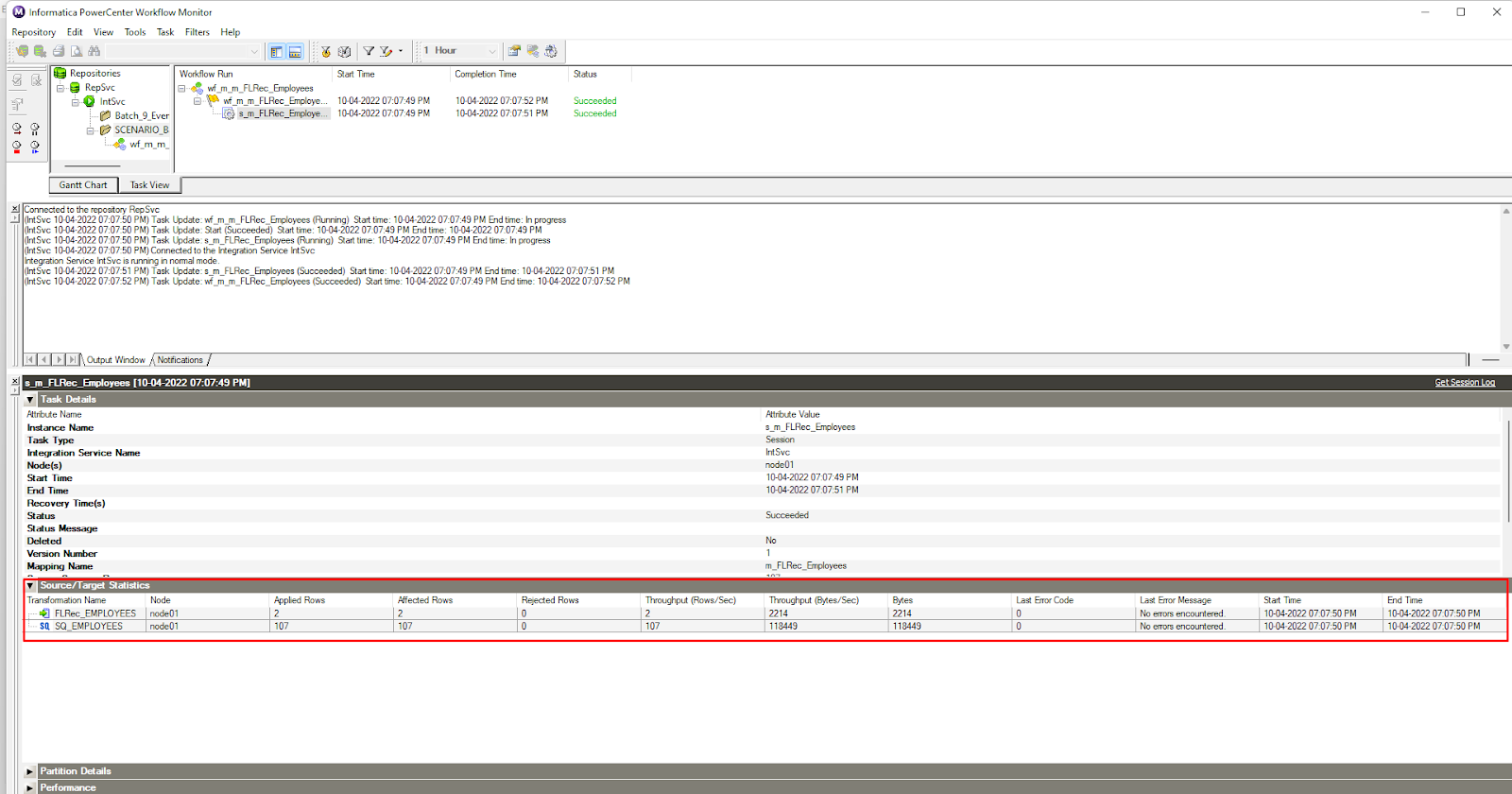This screenshot has height=794, width=1512.
Task: Open the Tools menu
Action: (x=135, y=32)
